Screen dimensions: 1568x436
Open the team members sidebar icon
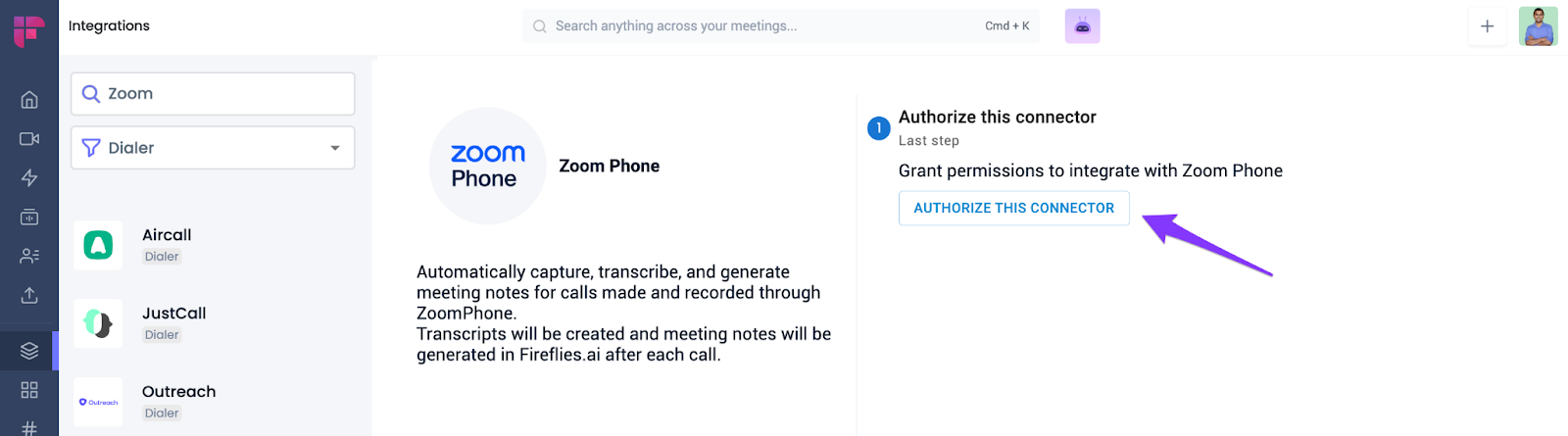(29, 256)
